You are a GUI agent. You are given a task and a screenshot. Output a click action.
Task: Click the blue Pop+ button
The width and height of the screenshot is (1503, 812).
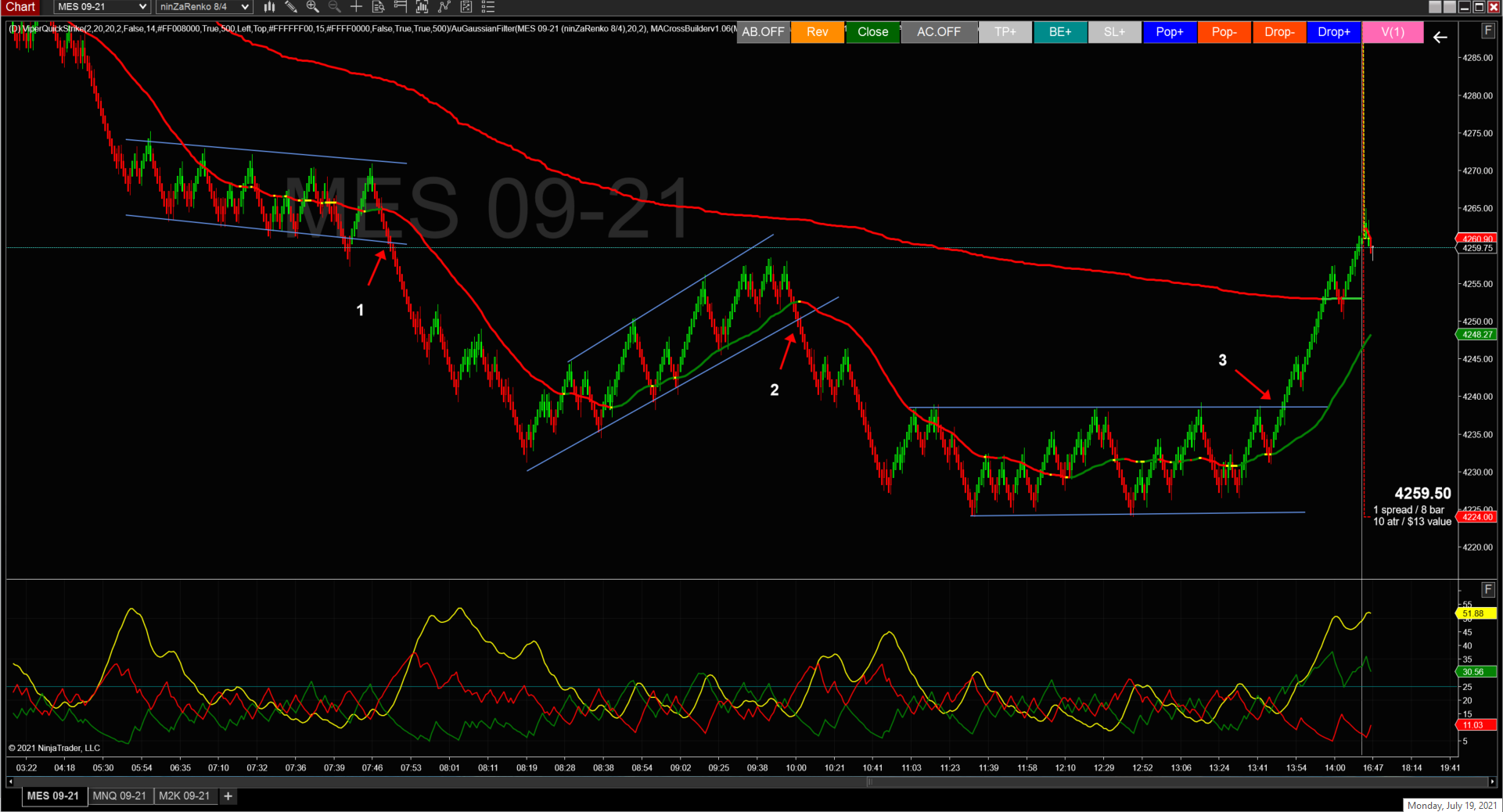coord(1170,32)
